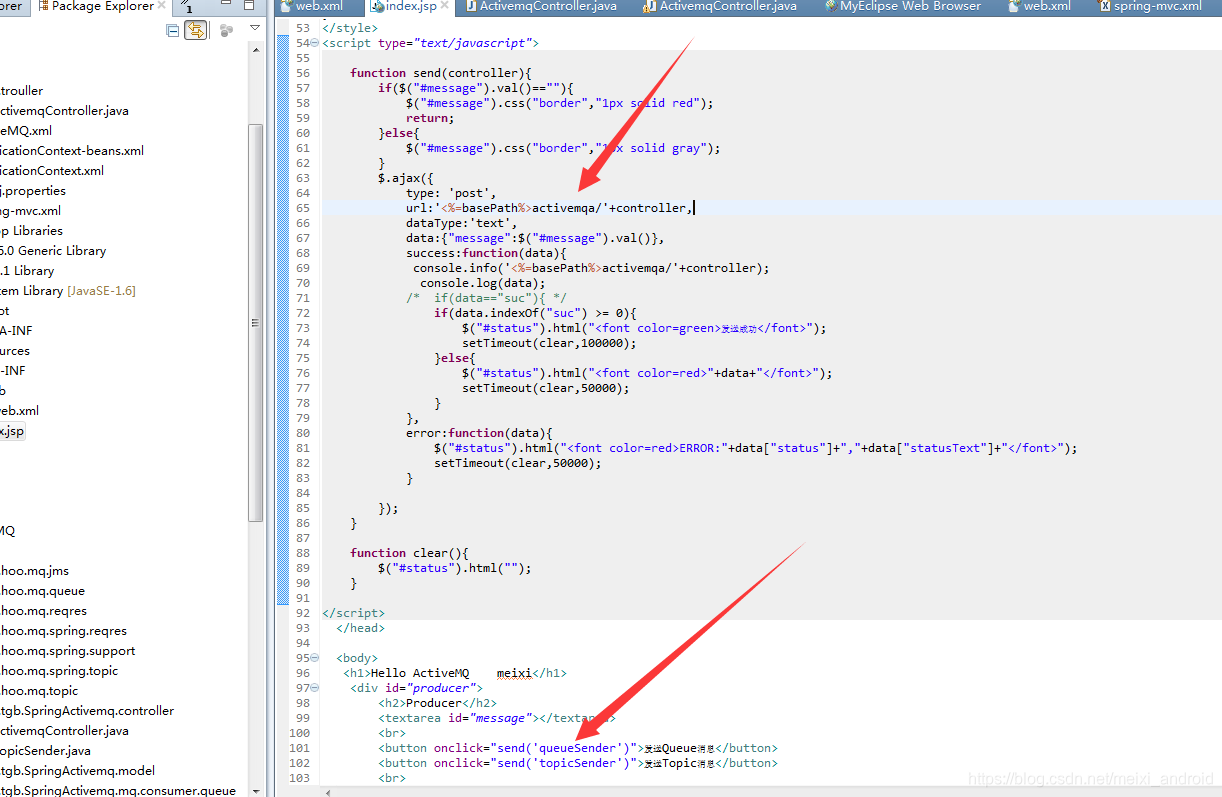The width and height of the screenshot is (1222, 797).
Task: Open the spring-mvc.xml editor tab
Action: (1150, 6)
